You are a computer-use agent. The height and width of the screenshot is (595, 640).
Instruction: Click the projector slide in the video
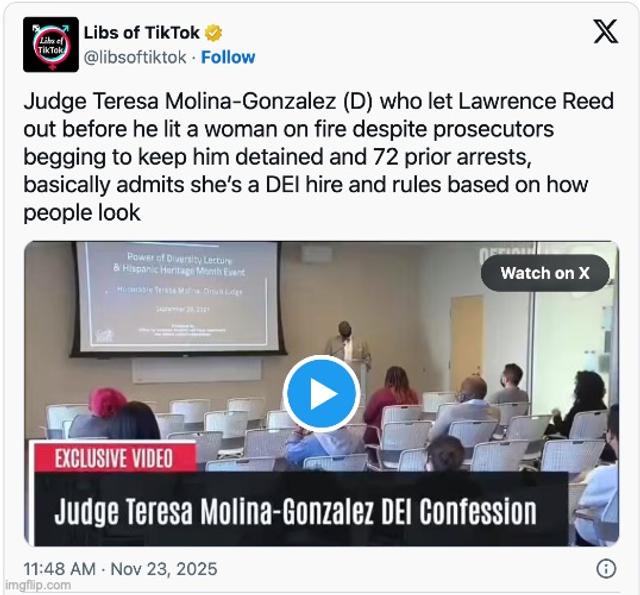(x=178, y=296)
